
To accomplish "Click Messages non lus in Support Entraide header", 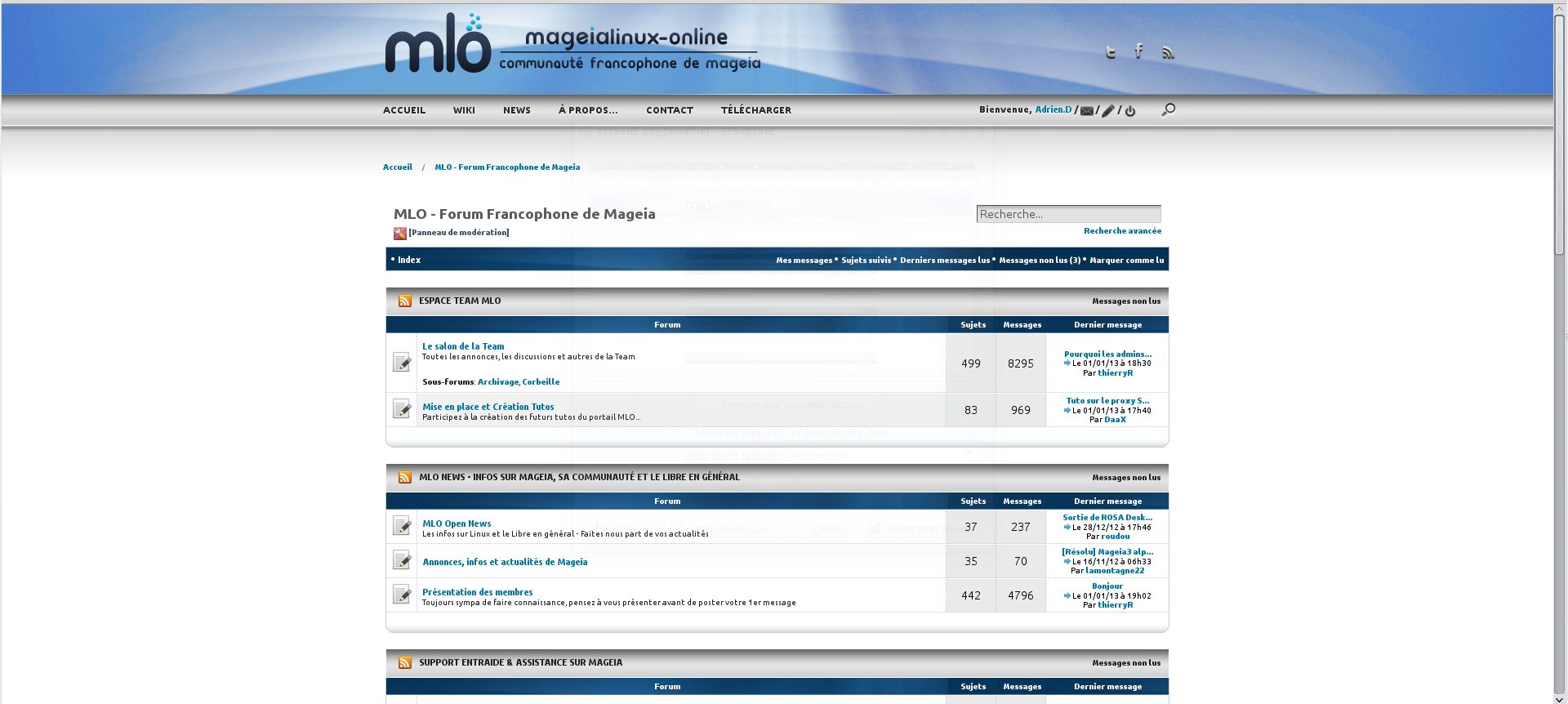I will (x=1126, y=663).
